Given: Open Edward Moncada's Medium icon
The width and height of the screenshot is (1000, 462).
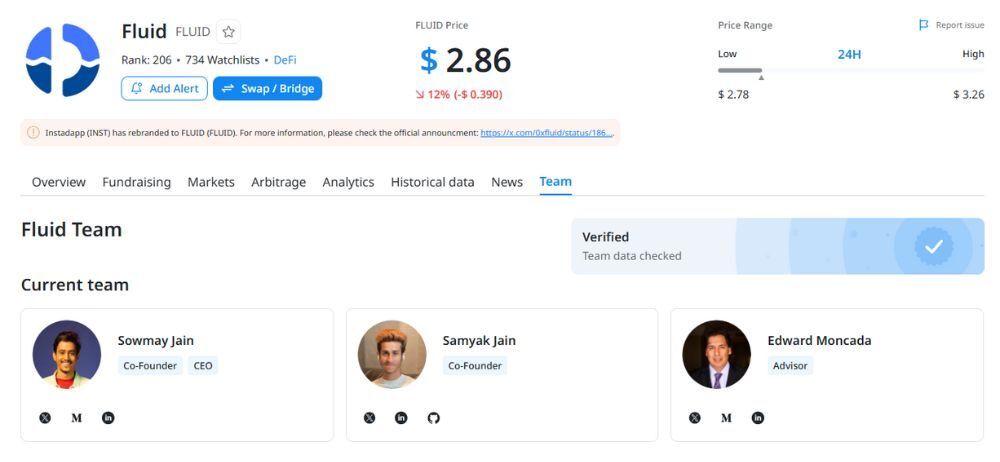Looking at the screenshot, I should pos(727,418).
